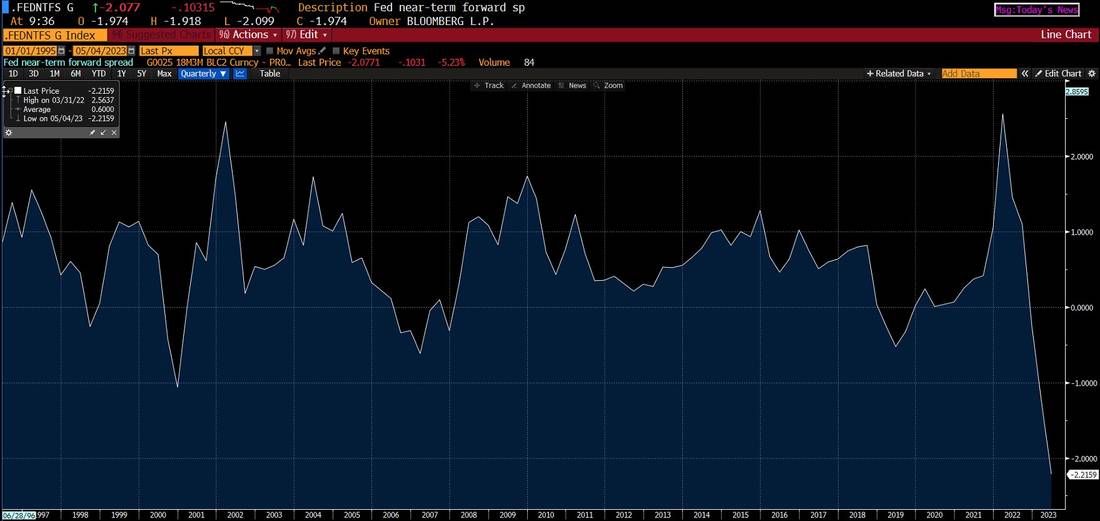1100x521 pixels.
Task: Click the -2.2159 last value axis tag
Action: (1082, 475)
